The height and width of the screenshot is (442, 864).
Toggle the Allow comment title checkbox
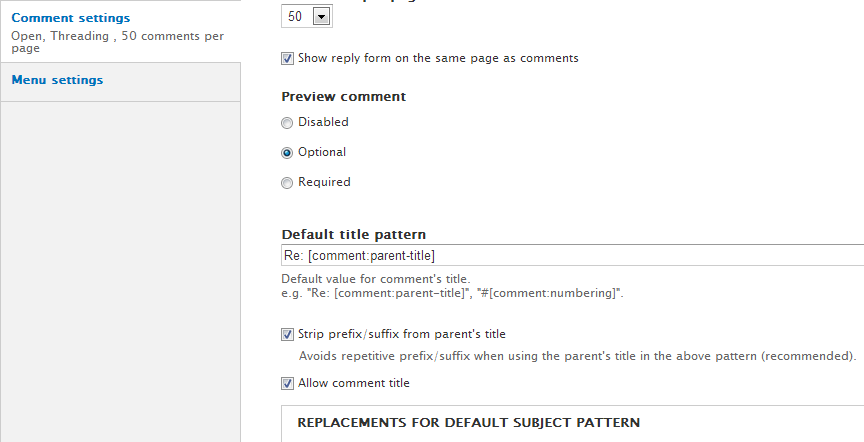tap(288, 383)
